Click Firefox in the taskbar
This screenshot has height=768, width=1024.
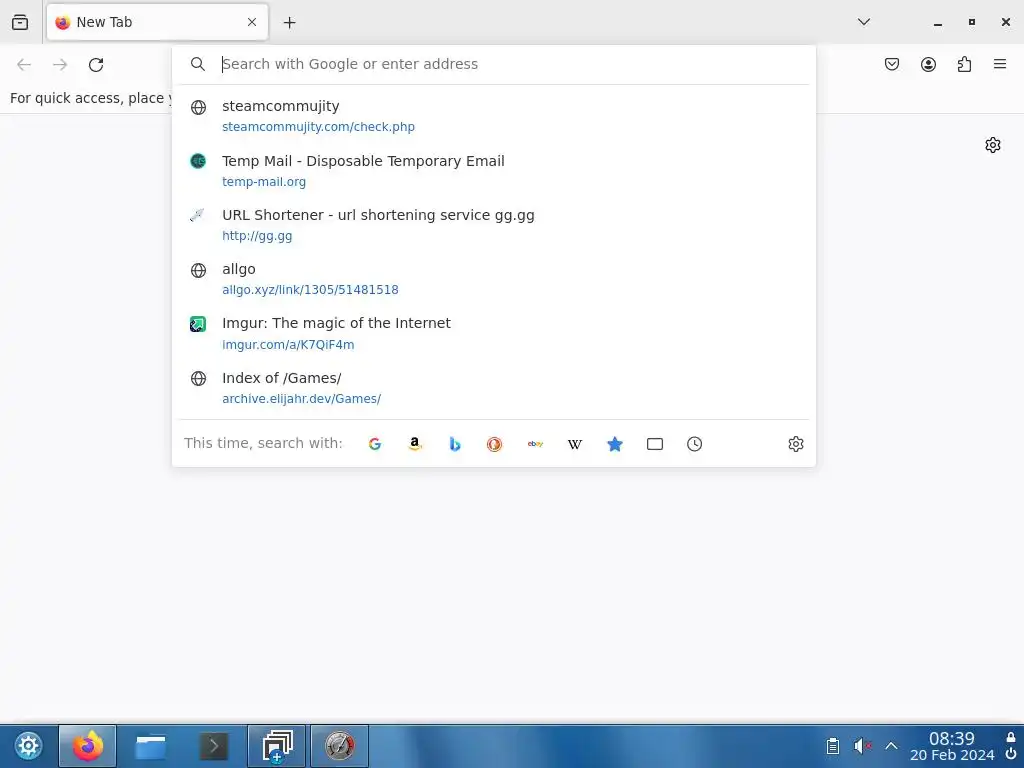[x=88, y=746]
